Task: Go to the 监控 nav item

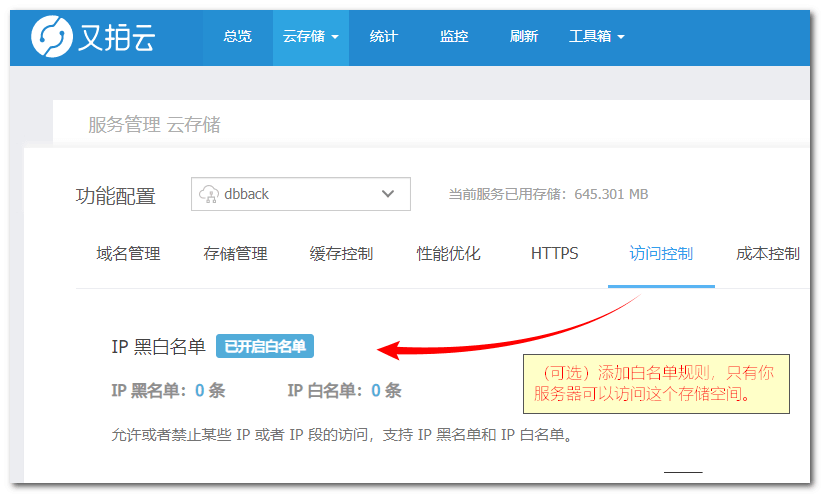Action: coord(454,36)
